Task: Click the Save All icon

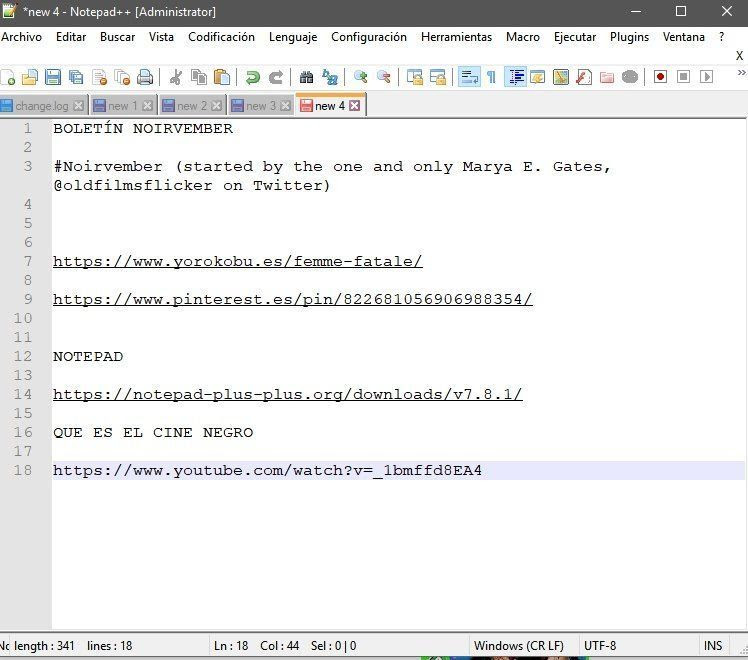Action: (x=76, y=77)
